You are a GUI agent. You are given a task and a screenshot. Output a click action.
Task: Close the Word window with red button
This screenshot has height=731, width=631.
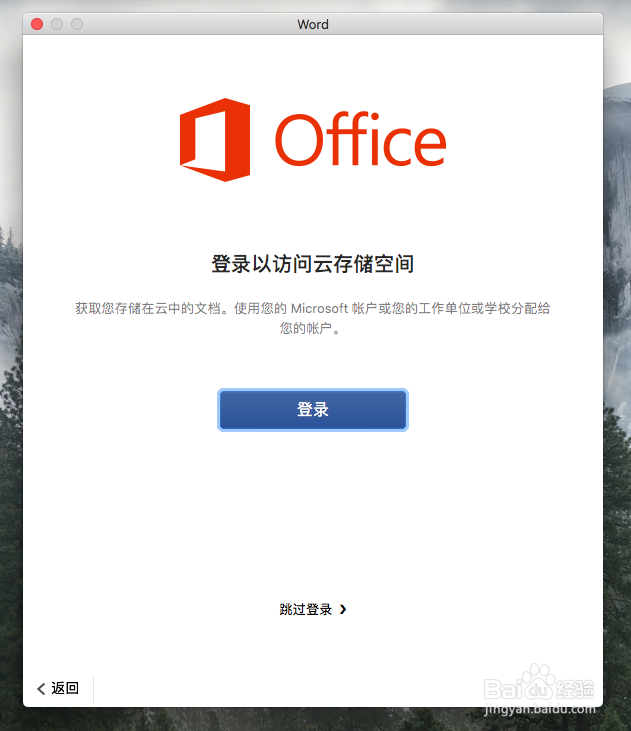[x=37, y=24]
